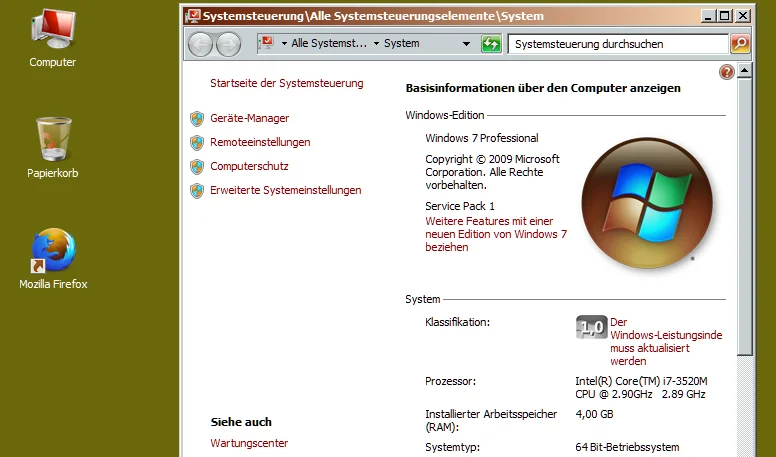This screenshot has height=457, width=776.
Task: Click the vertical scrollbar thumb
Action: coord(744,217)
